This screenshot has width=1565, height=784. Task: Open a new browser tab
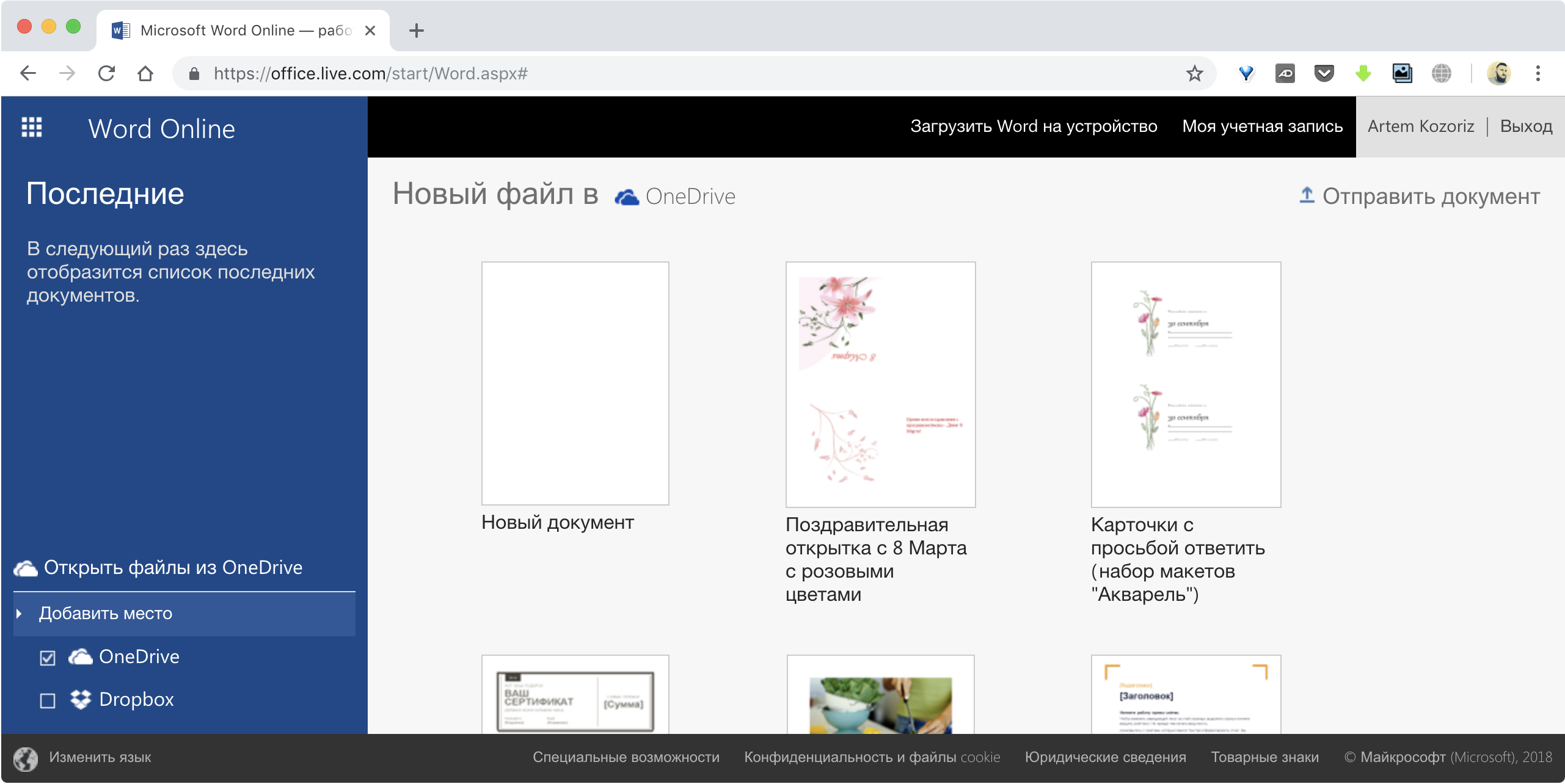coord(417,31)
